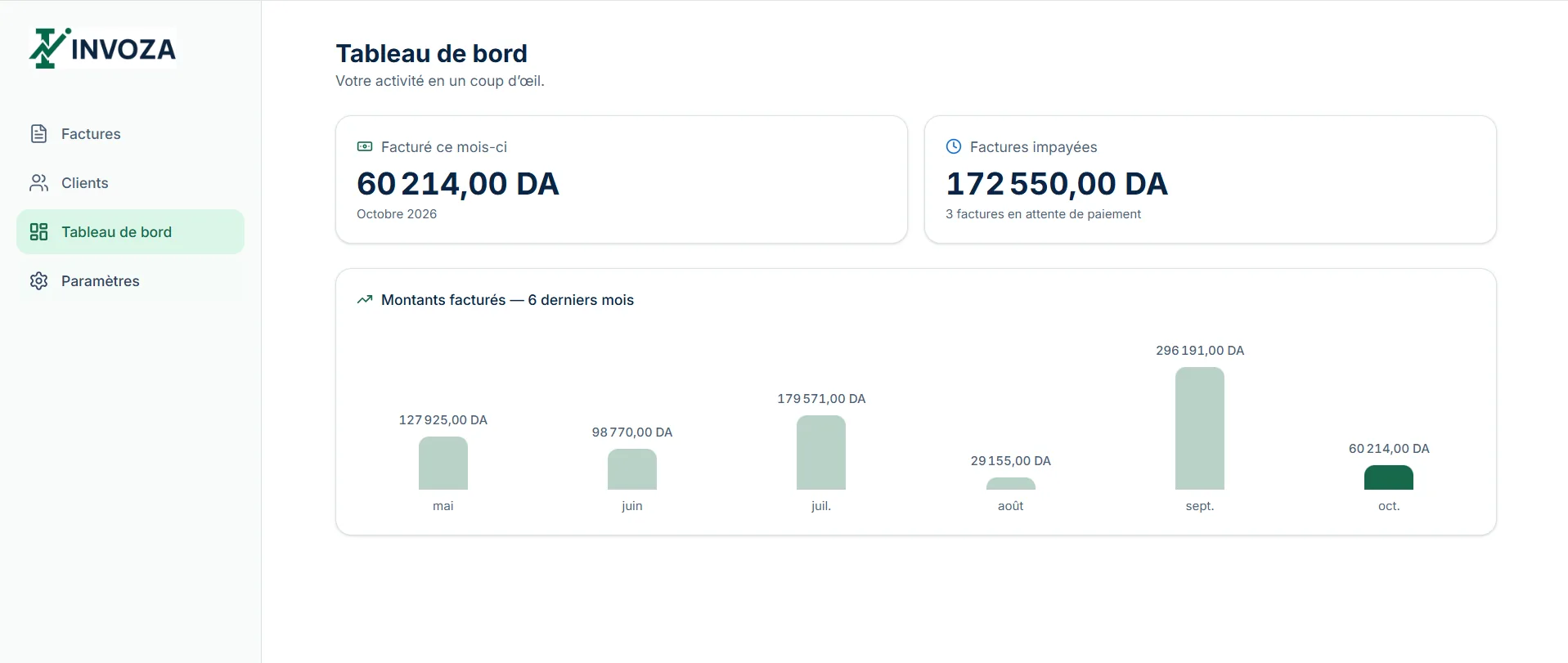Viewport: 1568px width, 663px height.
Task: Click the 296 191,00 DA value label
Action: pyautogui.click(x=1200, y=351)
